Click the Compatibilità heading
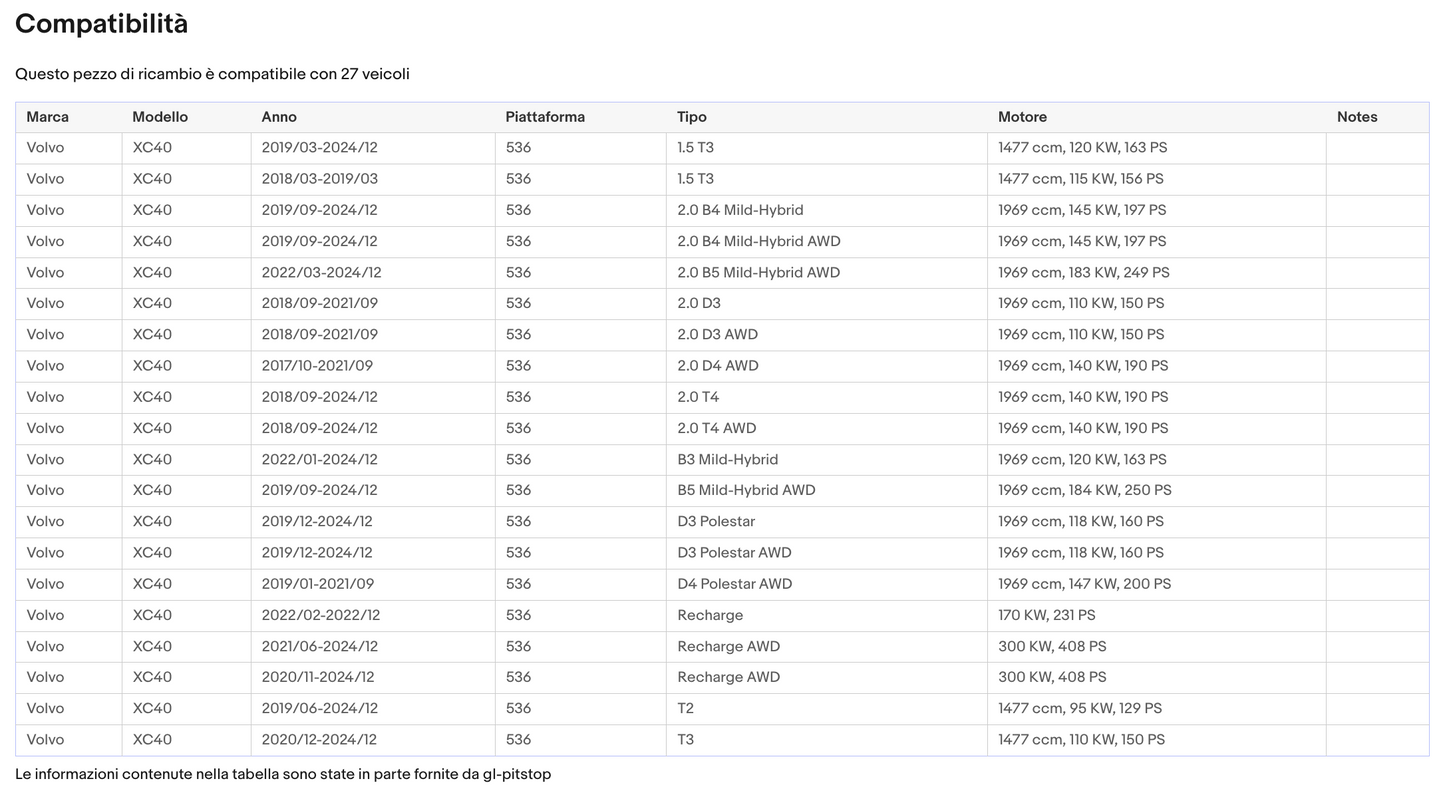 (101, 24)
